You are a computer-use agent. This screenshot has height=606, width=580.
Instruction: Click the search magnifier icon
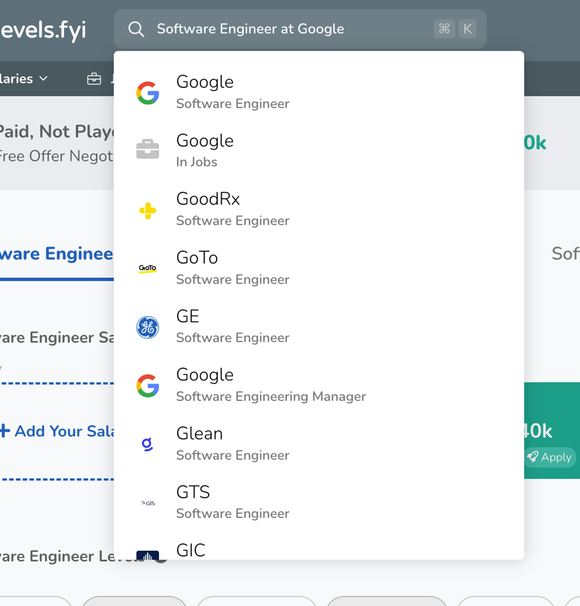point(136,29)
